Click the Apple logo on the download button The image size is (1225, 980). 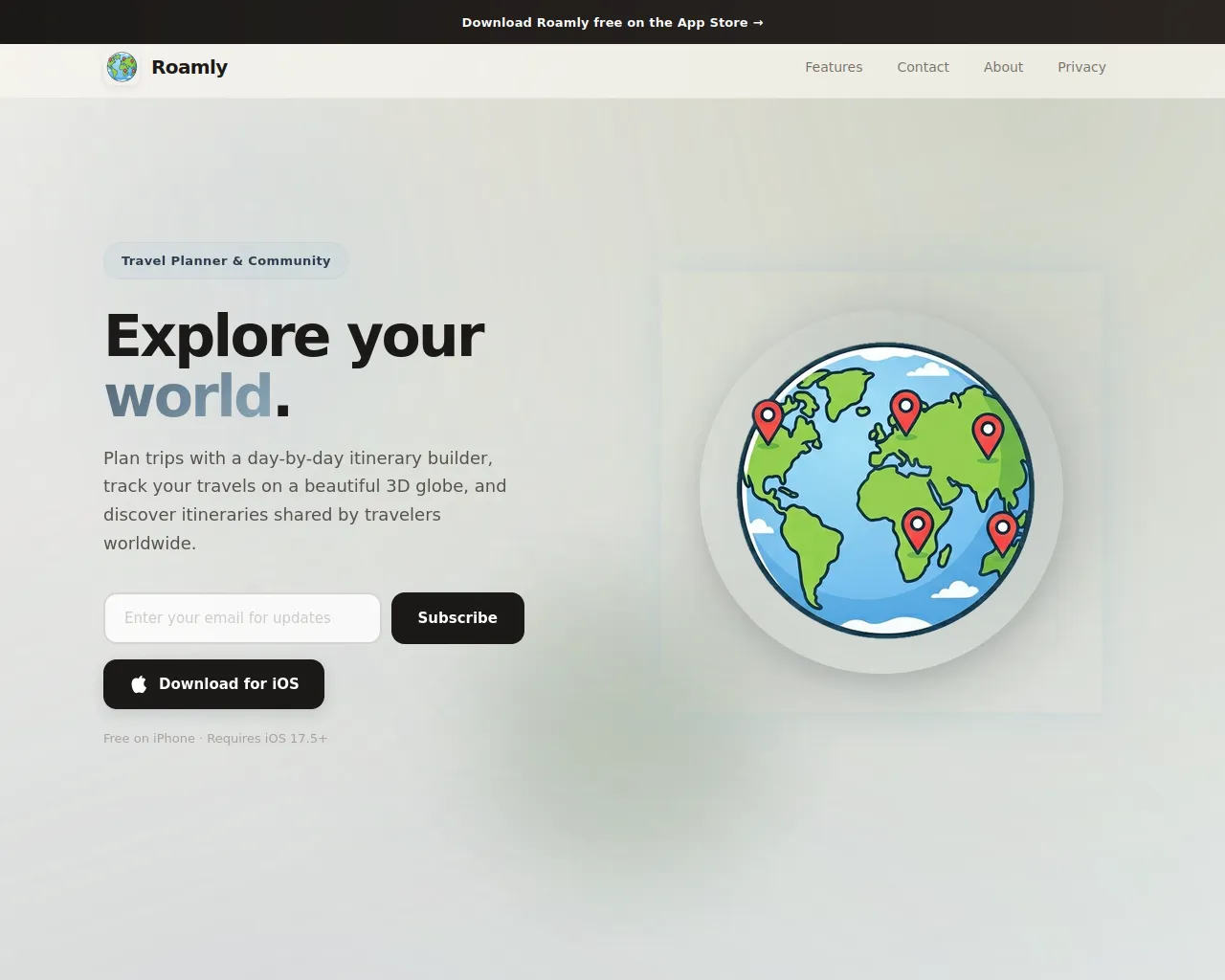tap(139, 684)
